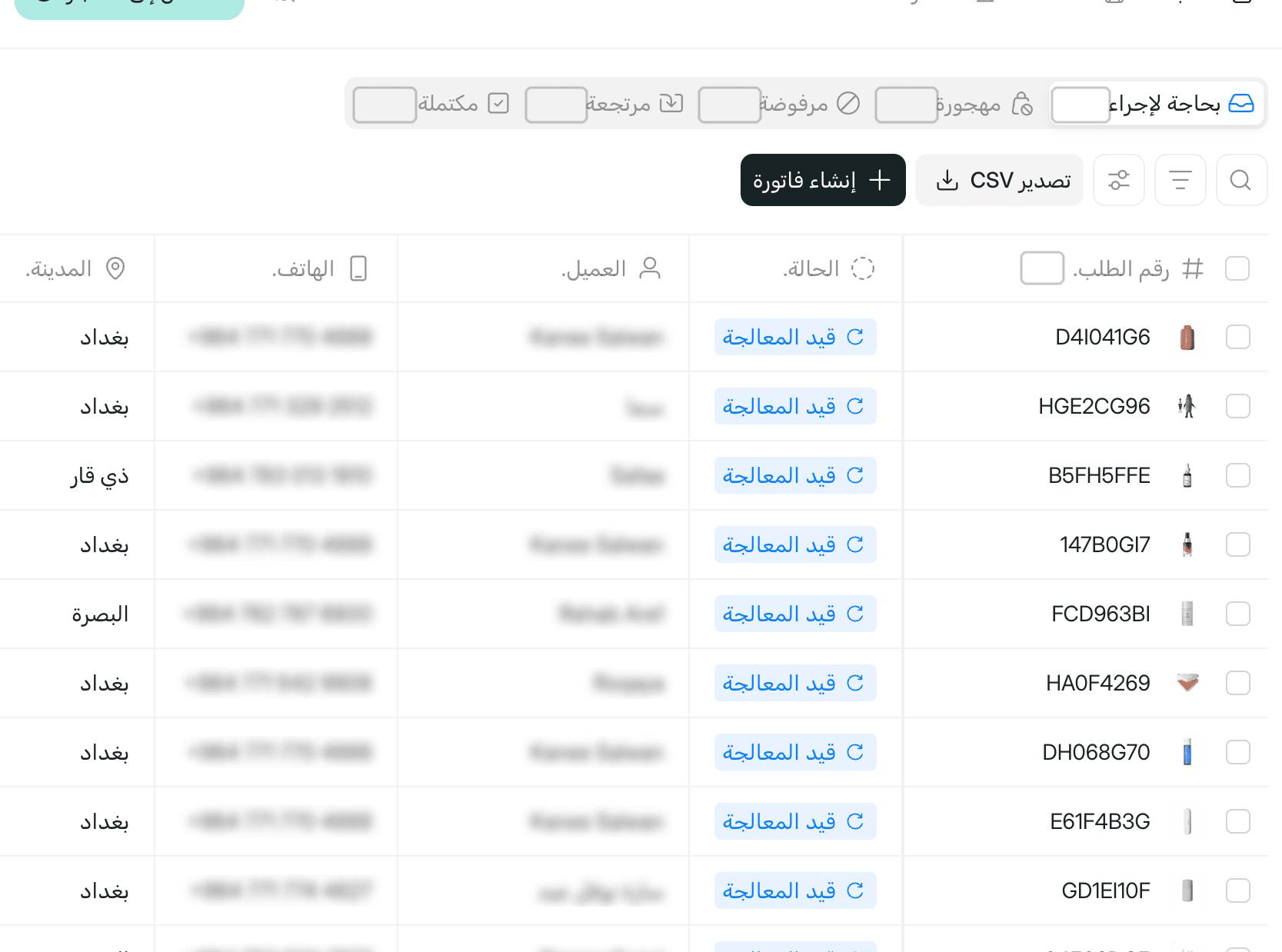Open the search icon button

[x=1241, y=180]
